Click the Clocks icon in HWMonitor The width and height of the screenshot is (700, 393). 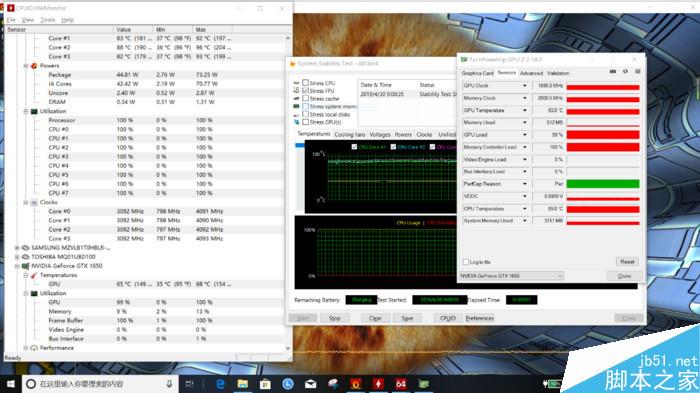pyautogui.click(x=34, y=202)
